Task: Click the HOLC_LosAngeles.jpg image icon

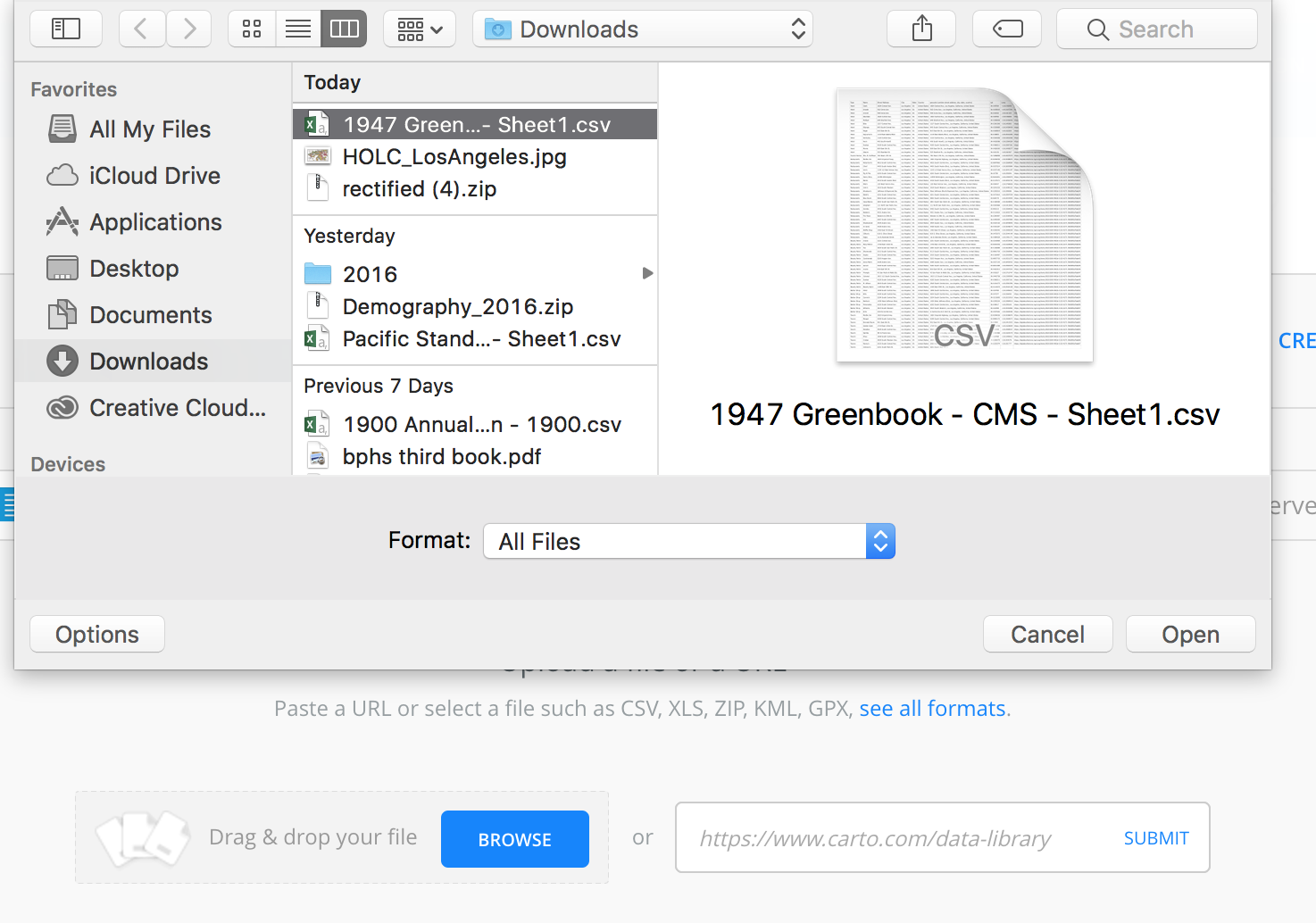Action: point(317,156)
